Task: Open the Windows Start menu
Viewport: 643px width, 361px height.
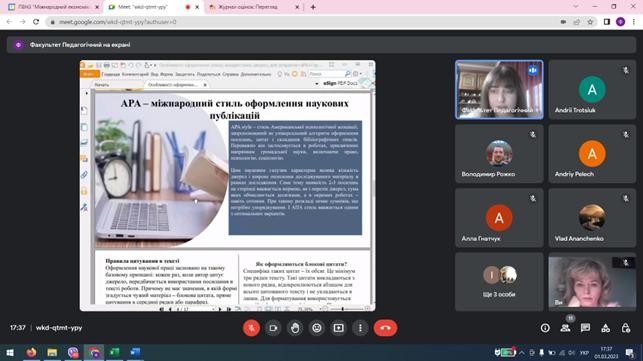Action: click(10, 352)
